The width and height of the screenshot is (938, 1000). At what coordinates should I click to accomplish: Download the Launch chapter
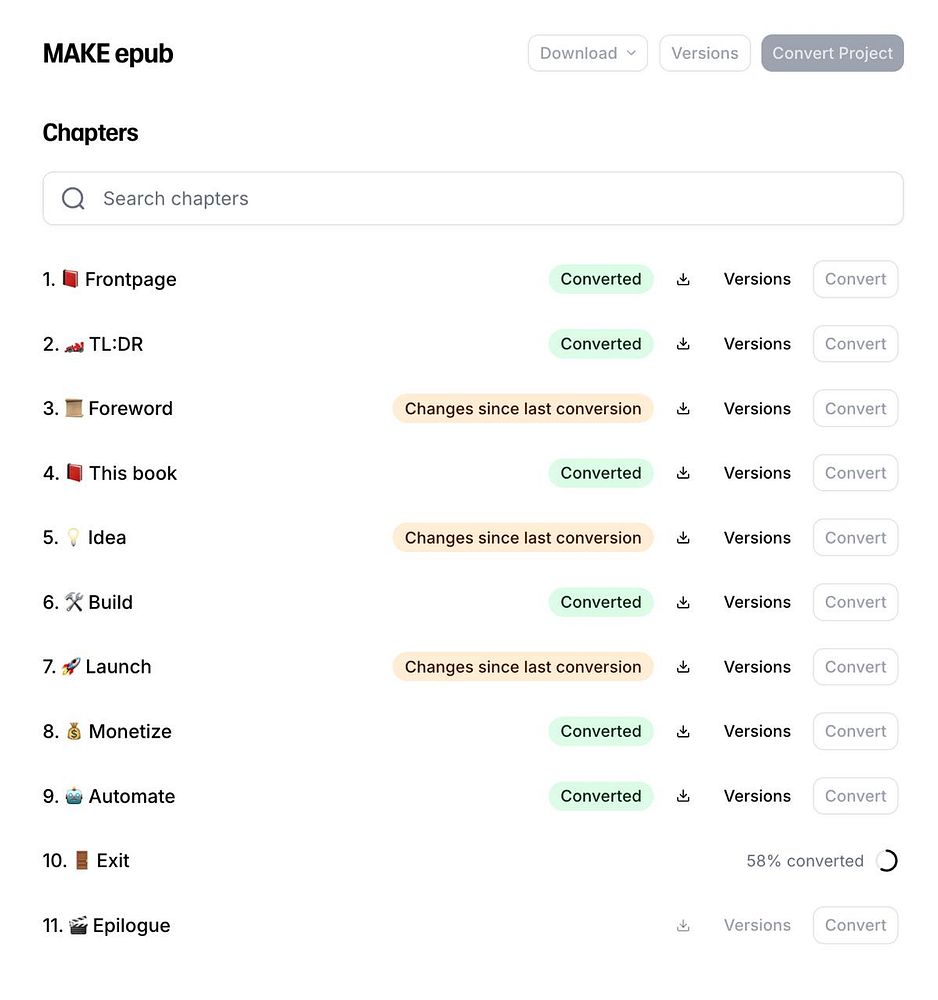click(683, 667)
